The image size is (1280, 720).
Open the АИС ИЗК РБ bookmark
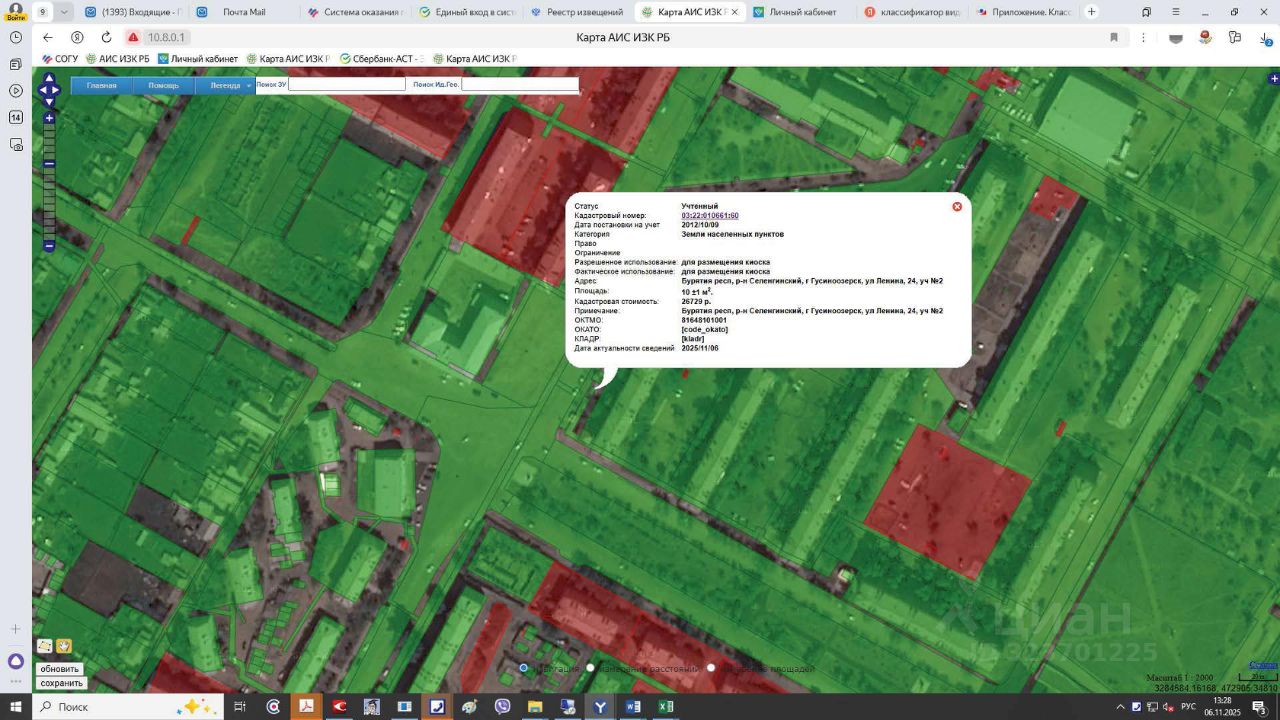118,59
